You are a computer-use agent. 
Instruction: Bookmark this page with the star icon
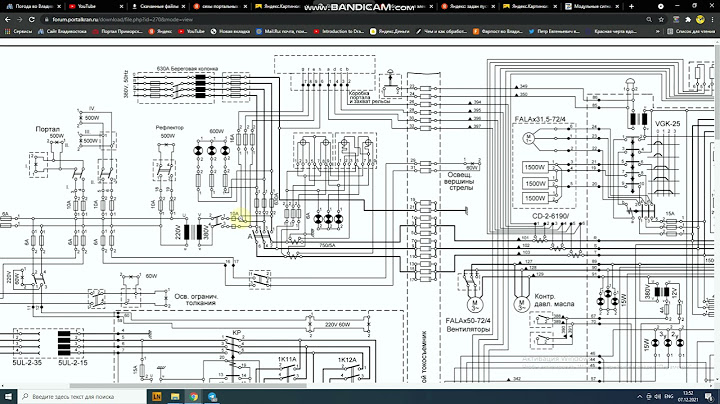[x=661, y=20]
